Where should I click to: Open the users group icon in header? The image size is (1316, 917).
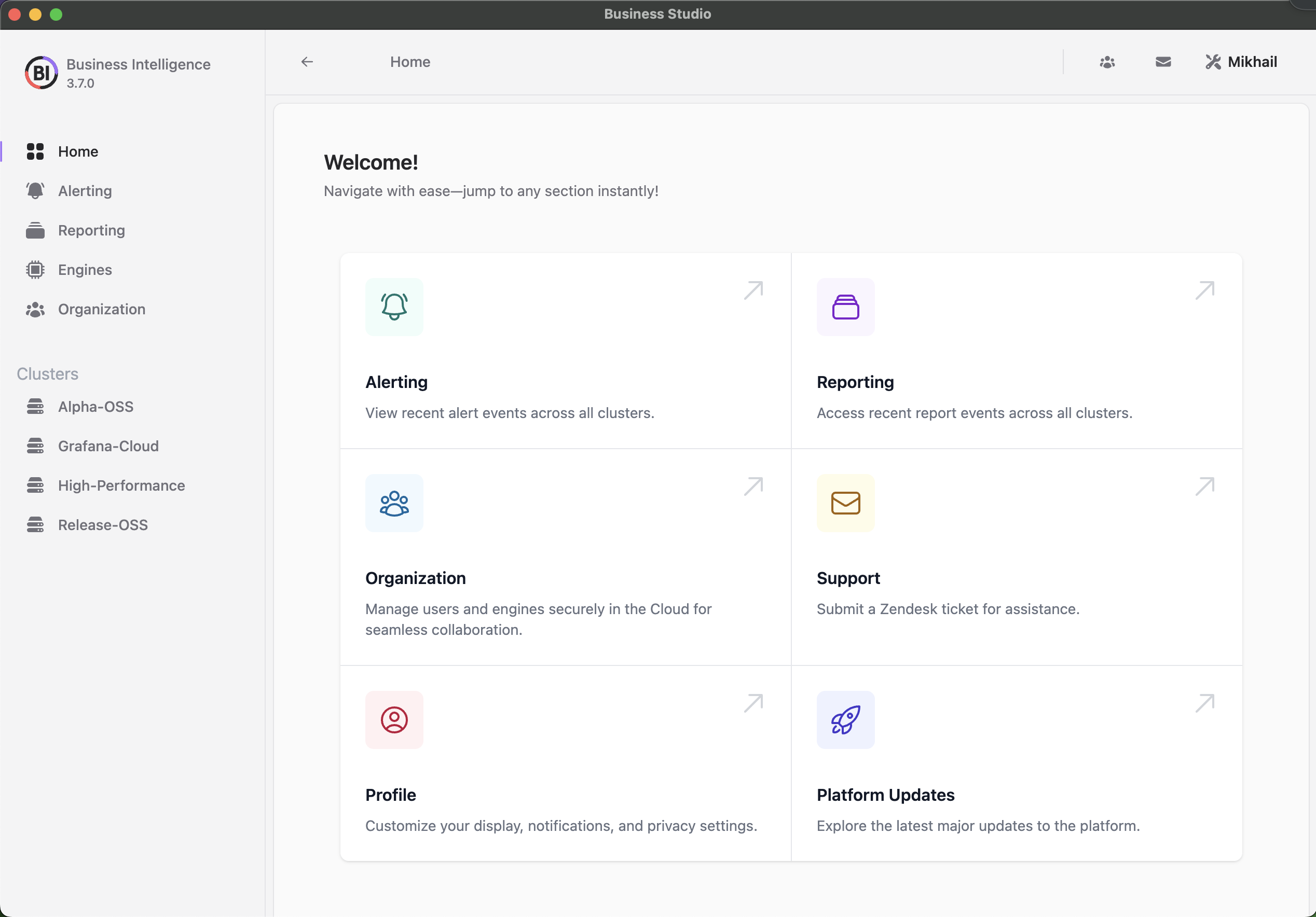point(1107,62)
